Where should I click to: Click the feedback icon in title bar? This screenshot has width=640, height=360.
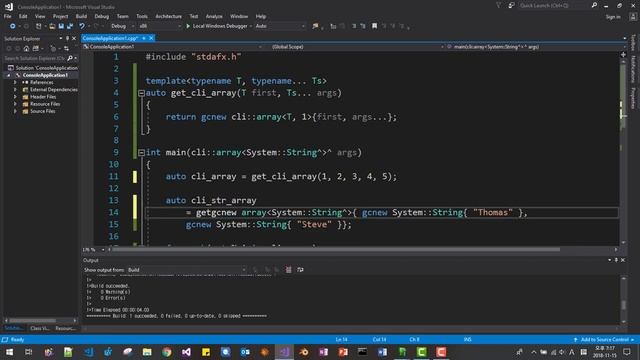[511, 6]
